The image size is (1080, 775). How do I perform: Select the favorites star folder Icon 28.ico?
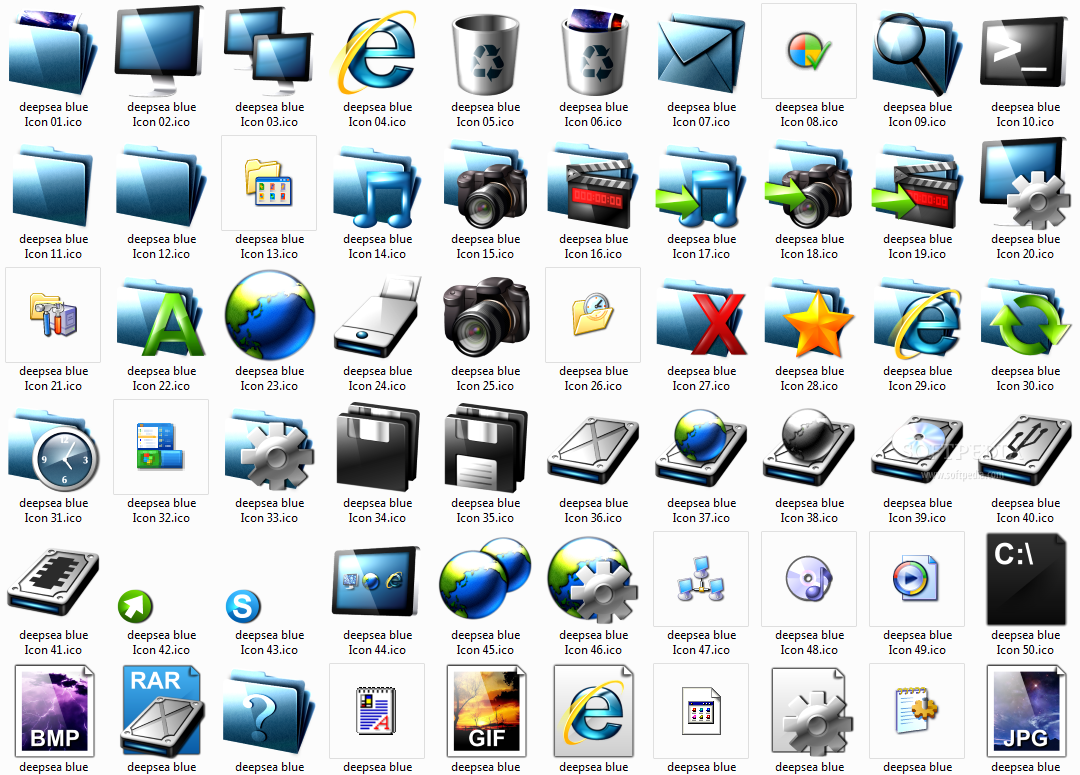(x=810, y=317)
